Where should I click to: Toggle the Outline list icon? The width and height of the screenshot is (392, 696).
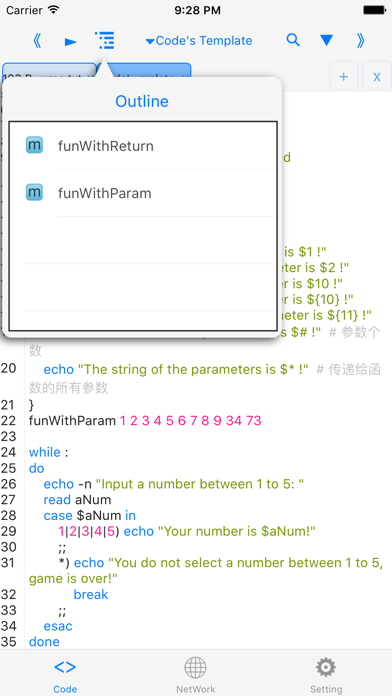[x=105, y=40]
